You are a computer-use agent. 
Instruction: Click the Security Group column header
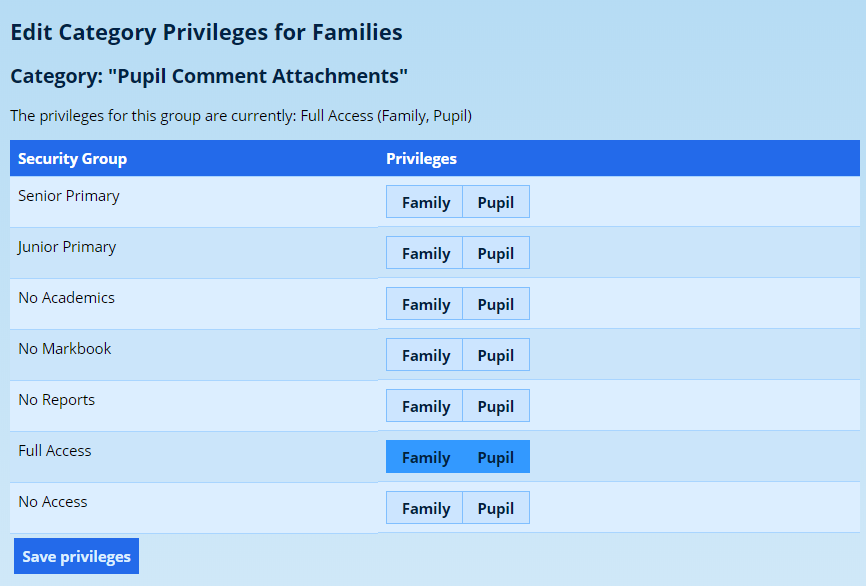point(72,159)
